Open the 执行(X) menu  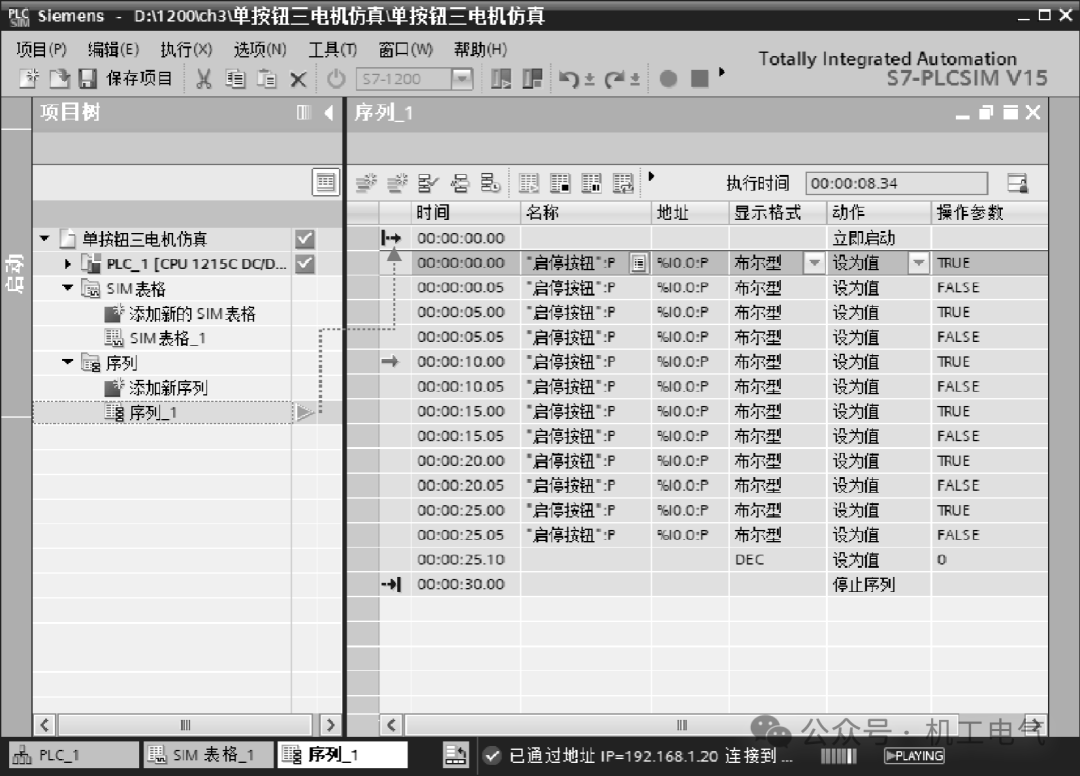pos(186,50)
